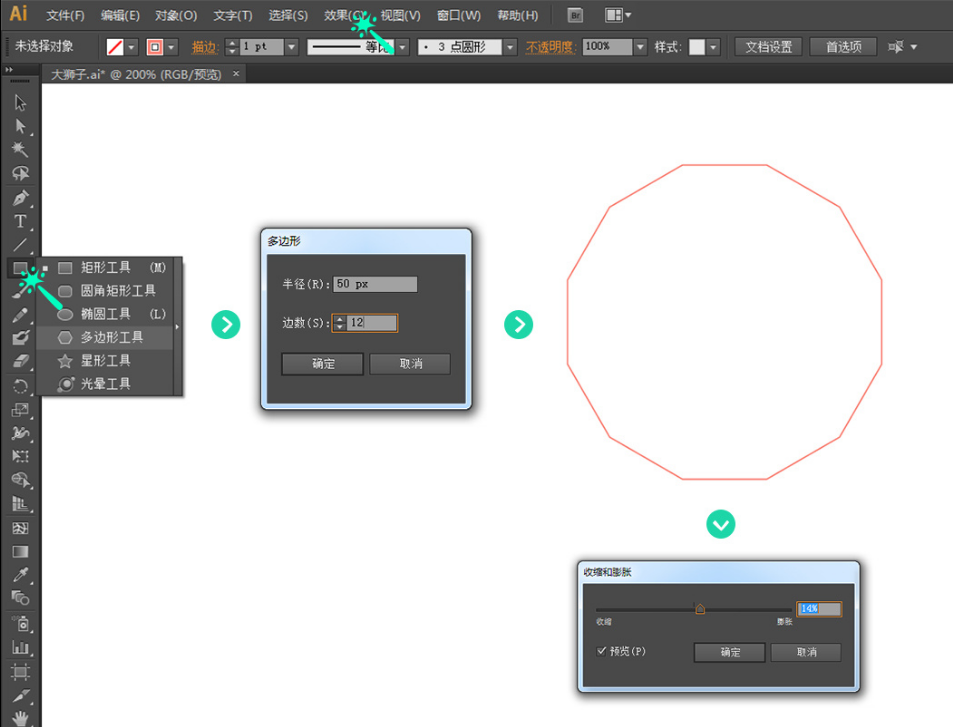Select the Magic Wand tool
This screenshot has width=953, height=727.
click(x=20, y=150)
